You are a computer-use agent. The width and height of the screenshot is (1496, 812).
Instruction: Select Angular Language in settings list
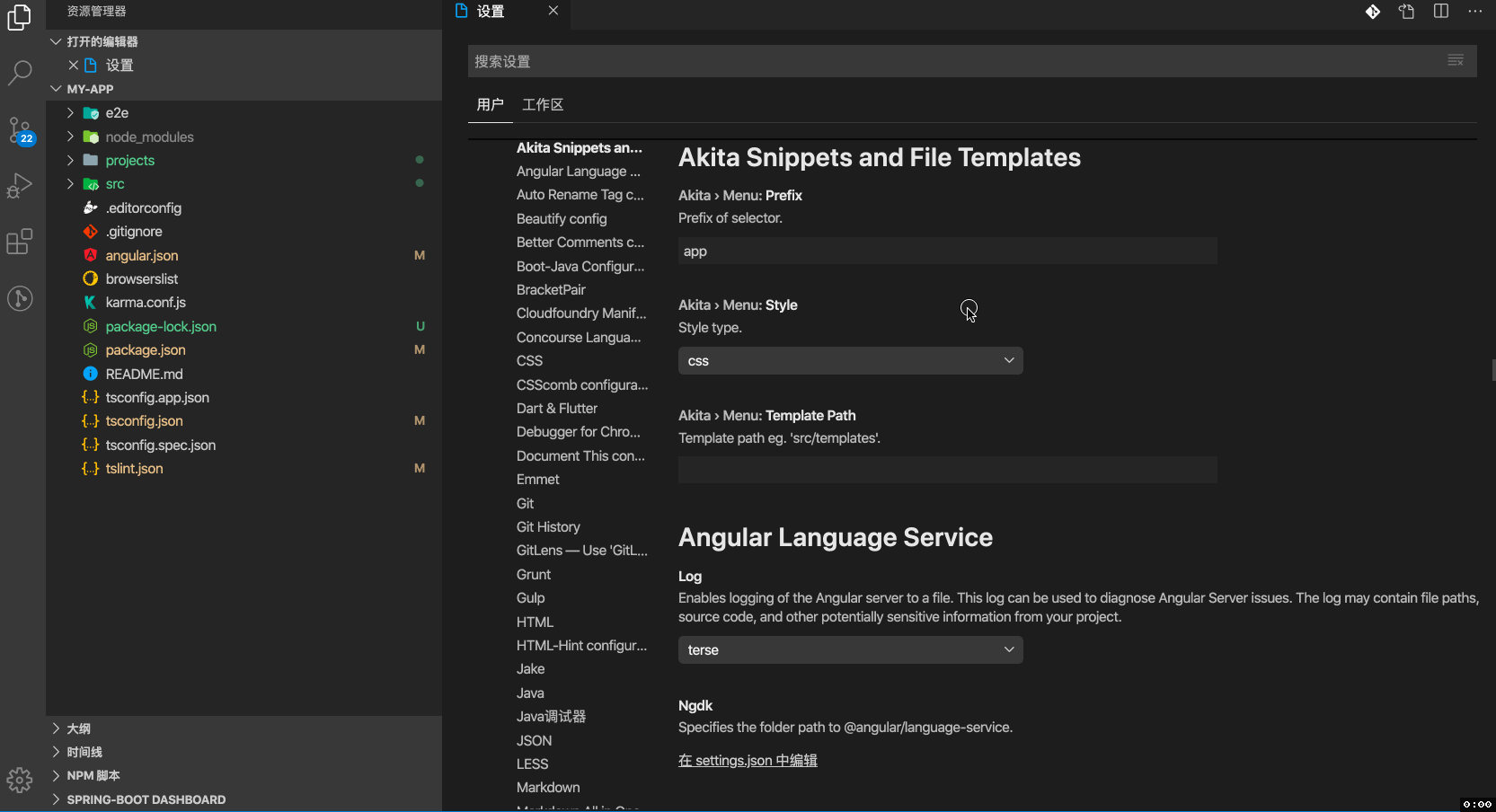tap(579, 172)
